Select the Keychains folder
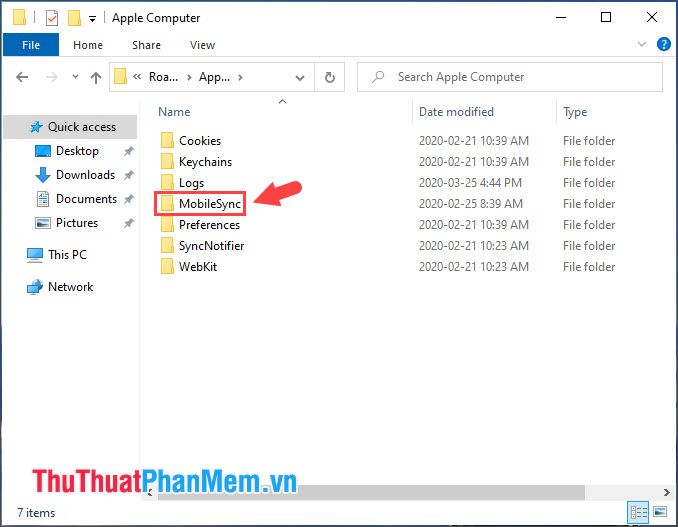Screen dimensions: 678x527 (205, 162)
